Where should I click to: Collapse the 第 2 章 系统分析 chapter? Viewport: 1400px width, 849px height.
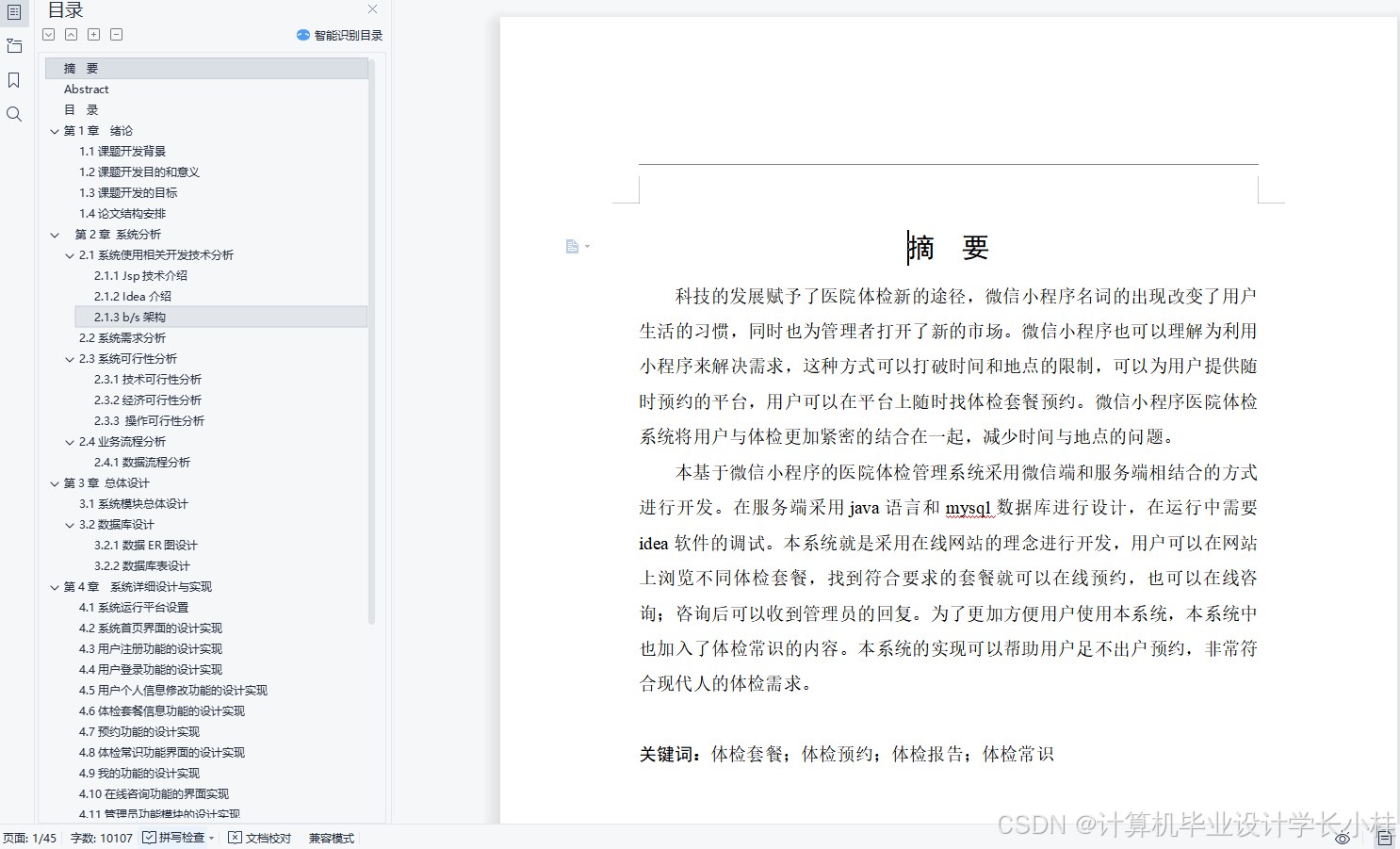[x=54, y=234]
